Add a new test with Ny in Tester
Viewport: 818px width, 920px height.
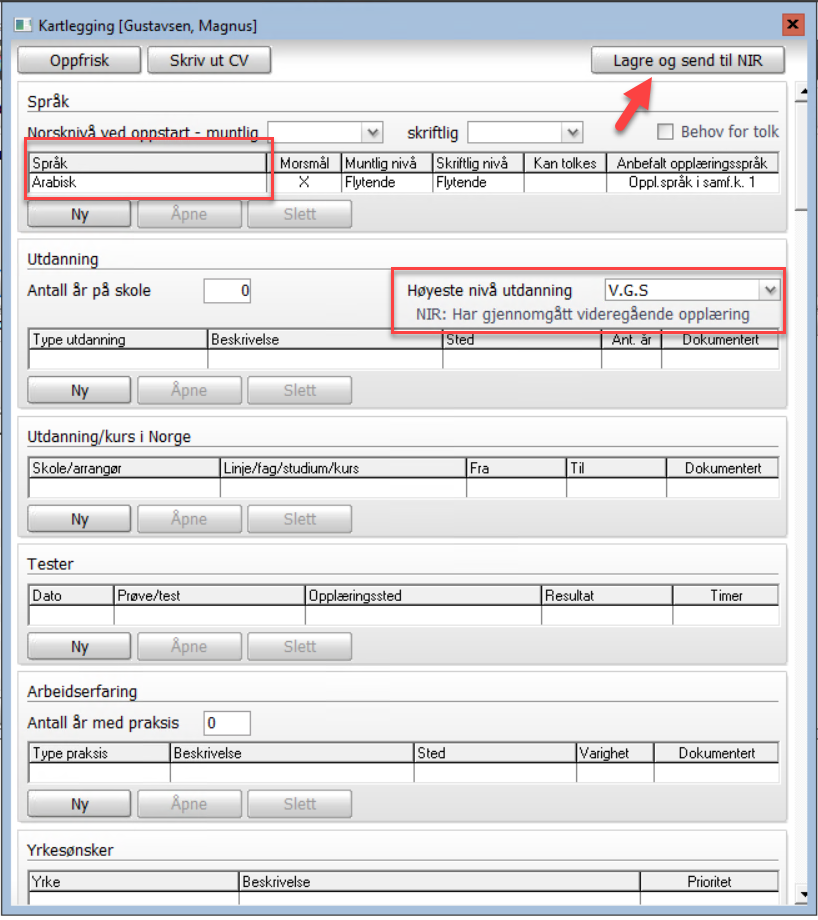(x=80, y=647)
